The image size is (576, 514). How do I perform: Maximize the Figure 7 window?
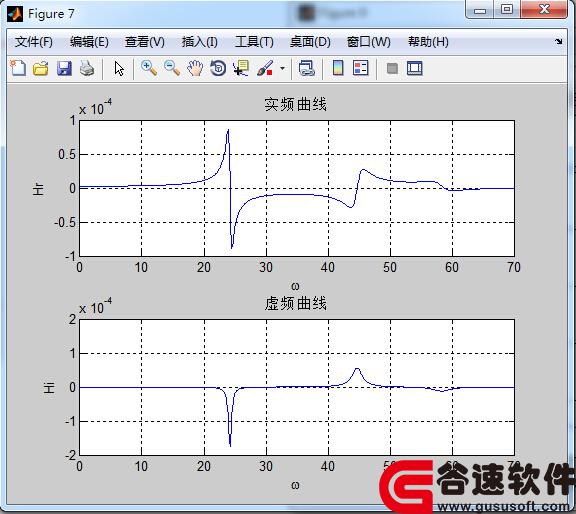tap(507, 9)
